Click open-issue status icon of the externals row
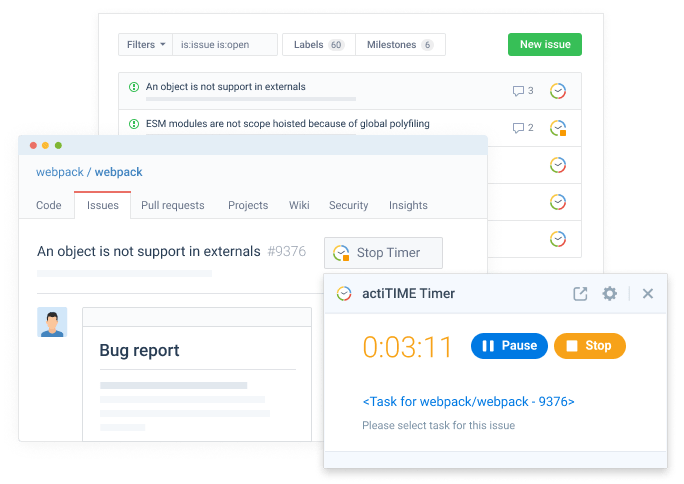 pyautogui.click(x=134, y=87)
